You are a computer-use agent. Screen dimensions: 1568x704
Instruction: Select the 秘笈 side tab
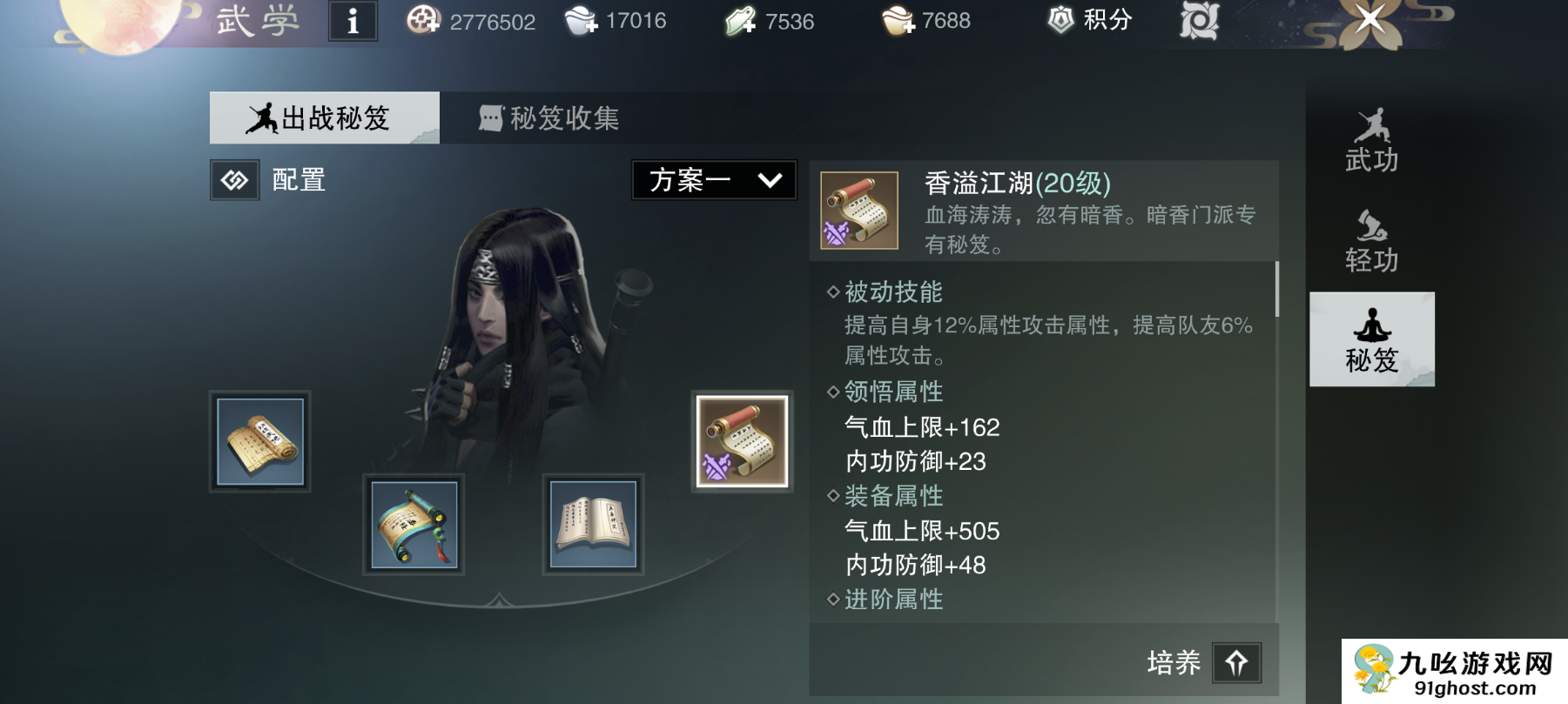(x=1372, y=339)
